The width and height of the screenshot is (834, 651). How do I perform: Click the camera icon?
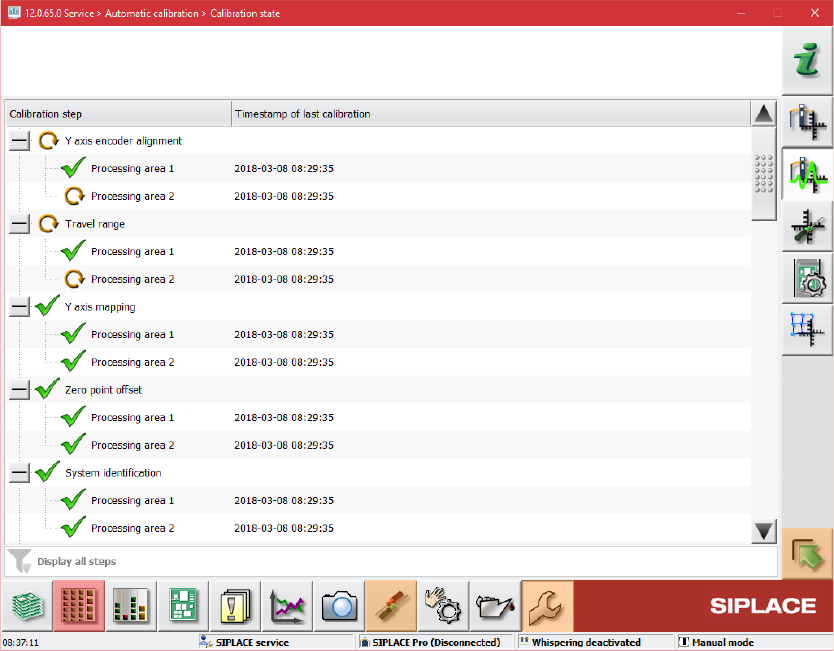point(339,606)
